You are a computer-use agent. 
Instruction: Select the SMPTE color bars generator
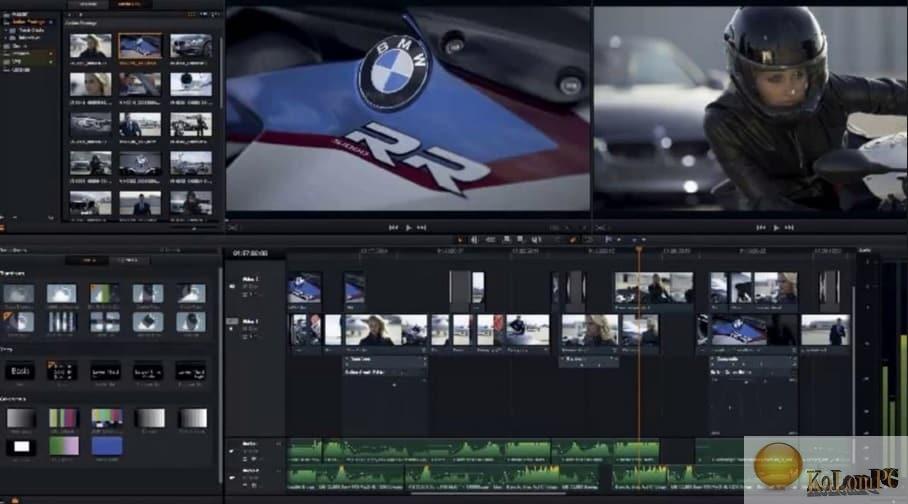pos(107,418)
